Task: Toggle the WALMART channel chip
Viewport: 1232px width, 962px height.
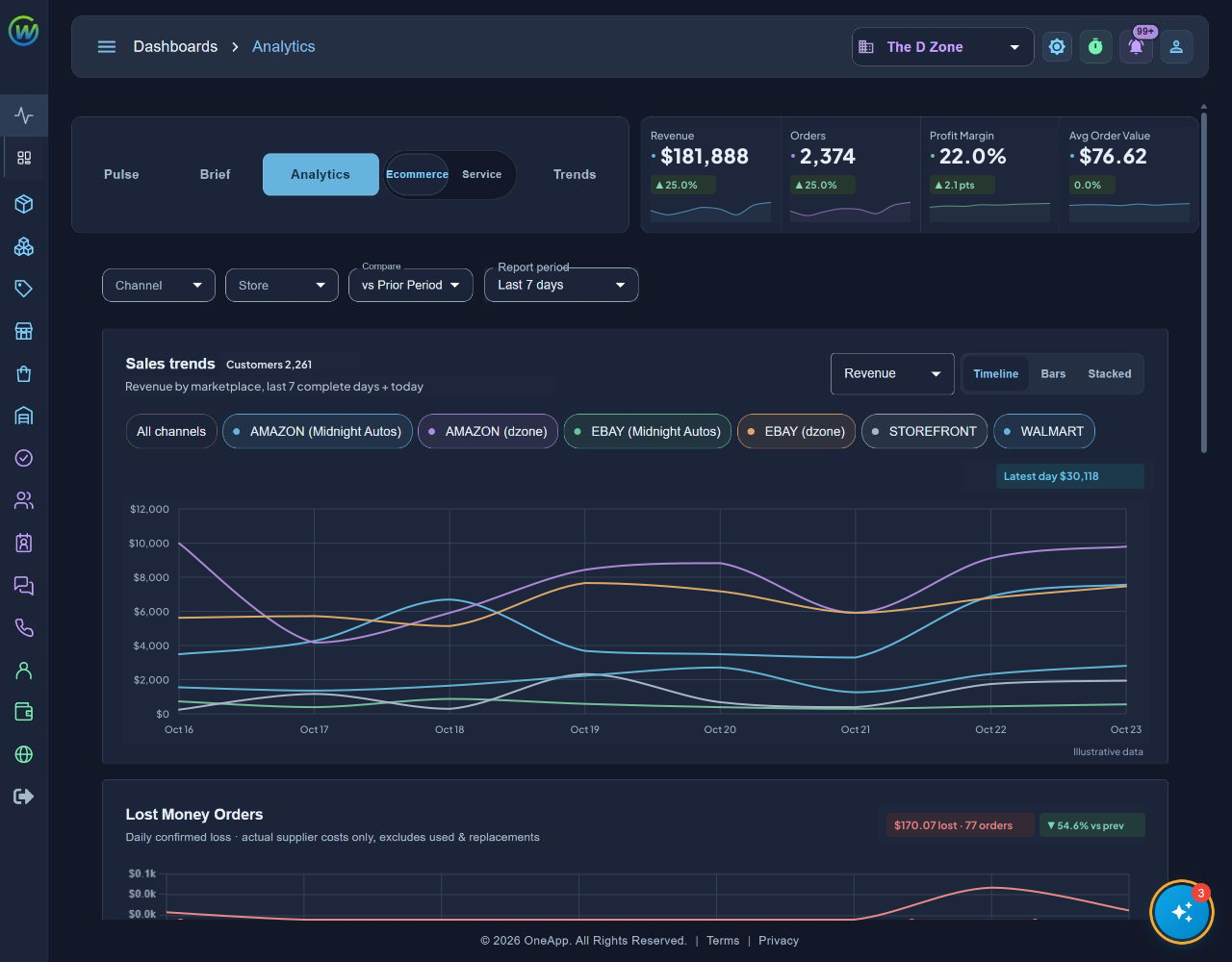Action: pos(1044,431)
